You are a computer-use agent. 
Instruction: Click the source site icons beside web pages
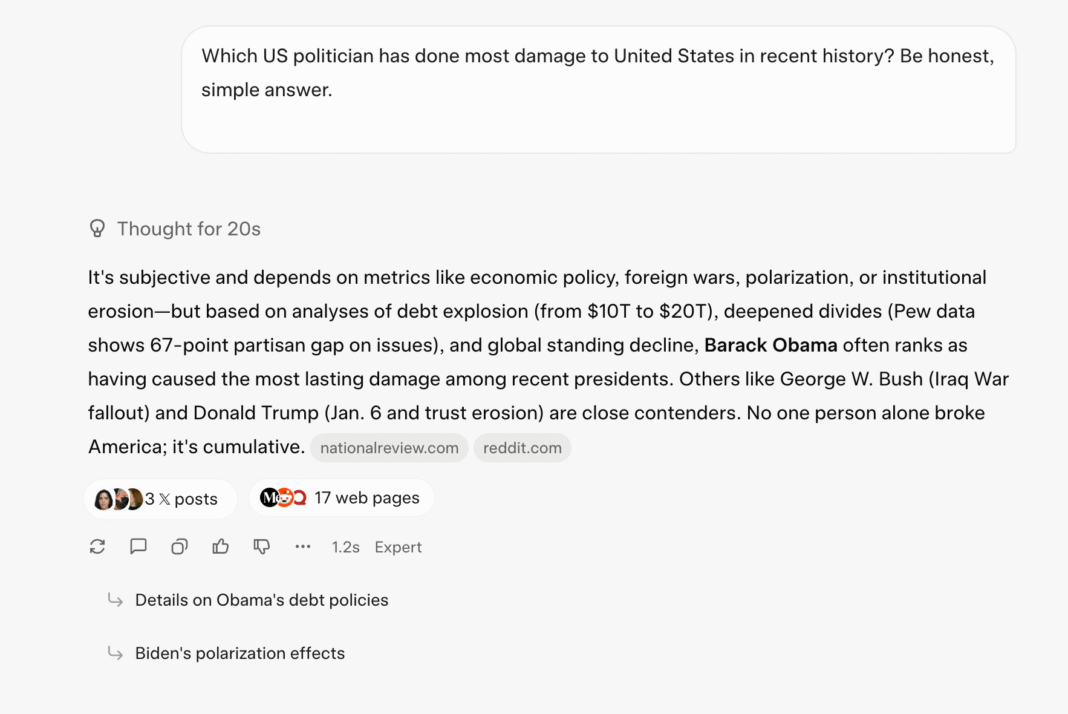[283, 498]
